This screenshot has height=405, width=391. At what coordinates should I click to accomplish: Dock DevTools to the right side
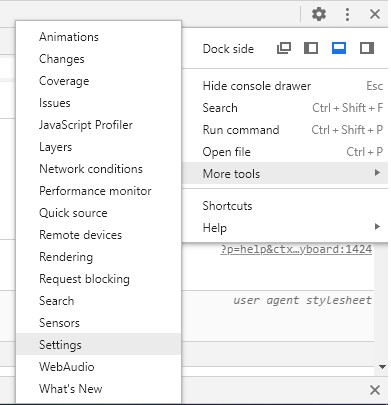coord(367,48)
